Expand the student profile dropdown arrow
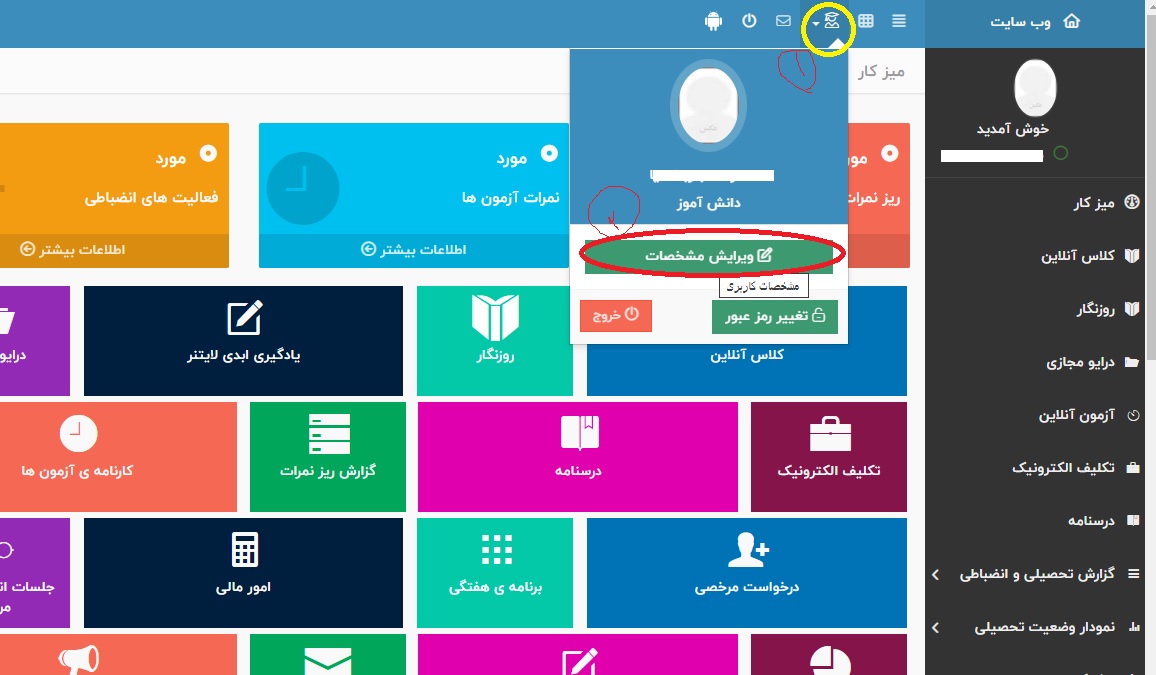1156x675 pixels. tap(816, 23)
